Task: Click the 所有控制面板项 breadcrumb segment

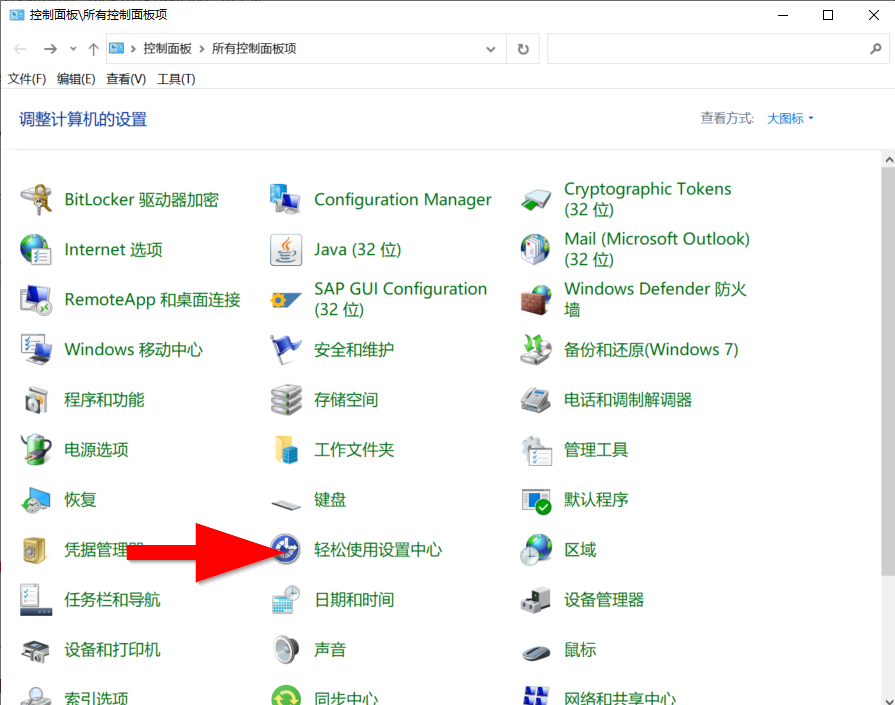Action: click(254, 49)
